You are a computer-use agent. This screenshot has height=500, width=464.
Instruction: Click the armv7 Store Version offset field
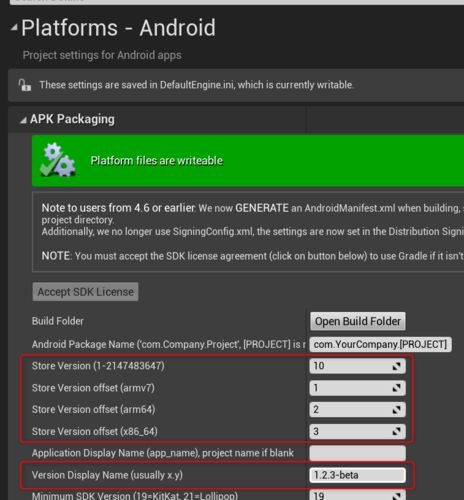tap(357, 388)
